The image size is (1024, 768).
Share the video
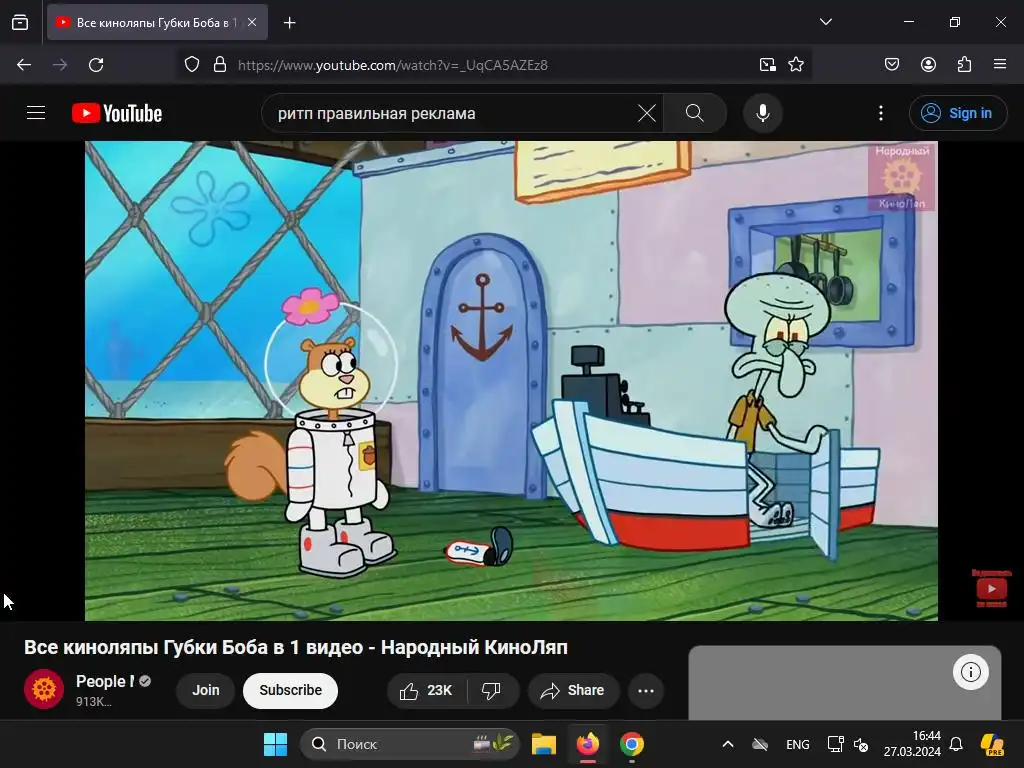(x=573, y=690)
